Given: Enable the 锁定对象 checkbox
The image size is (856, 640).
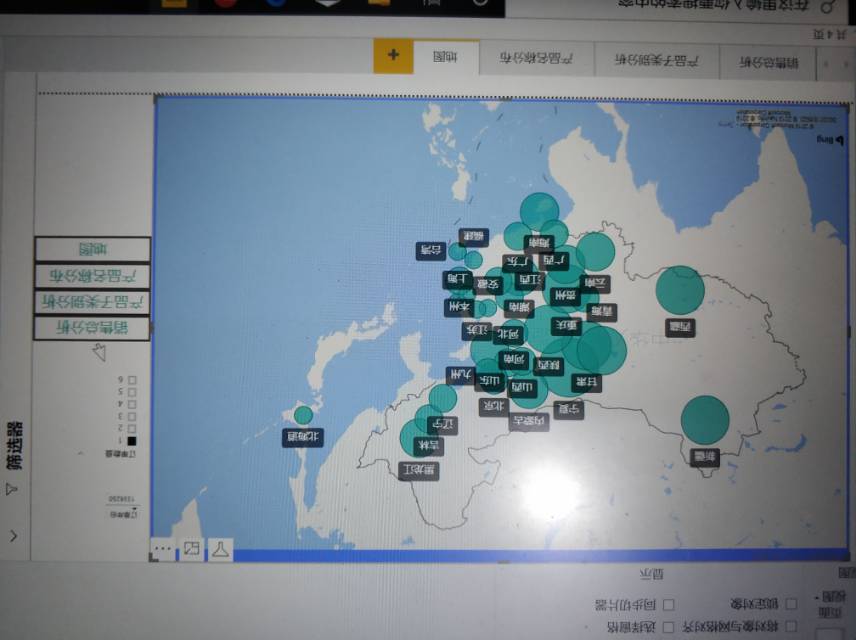Looking at the screenshot, I should point(790,604).
